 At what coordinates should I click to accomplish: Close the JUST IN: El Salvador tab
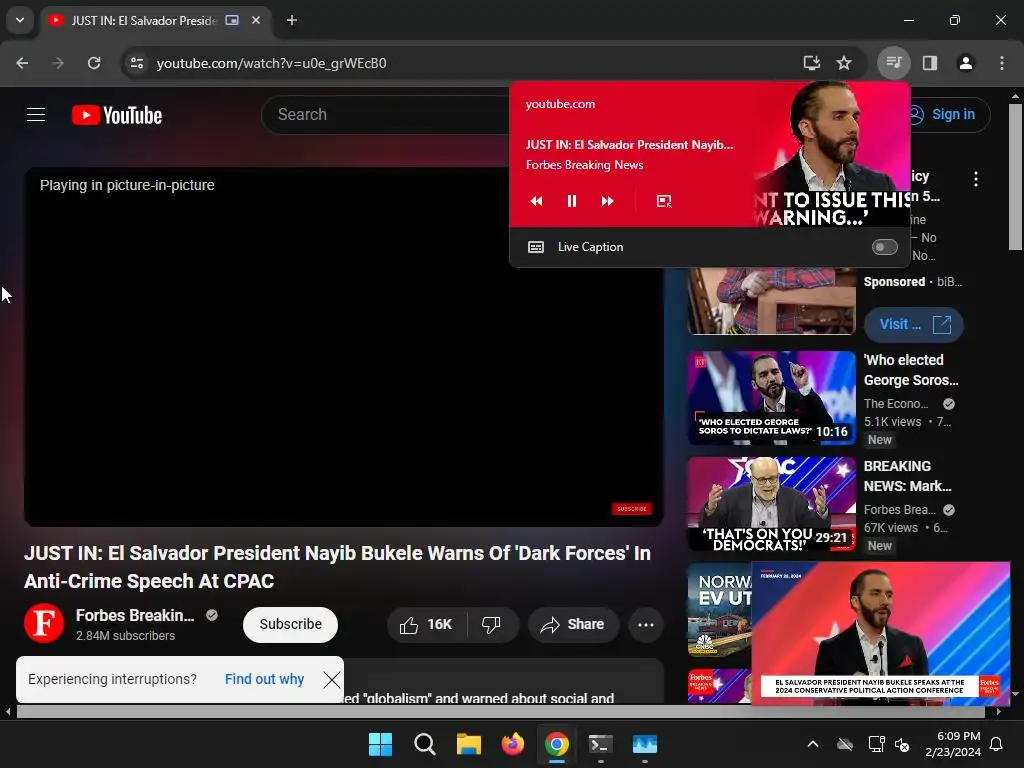point(256,20)
